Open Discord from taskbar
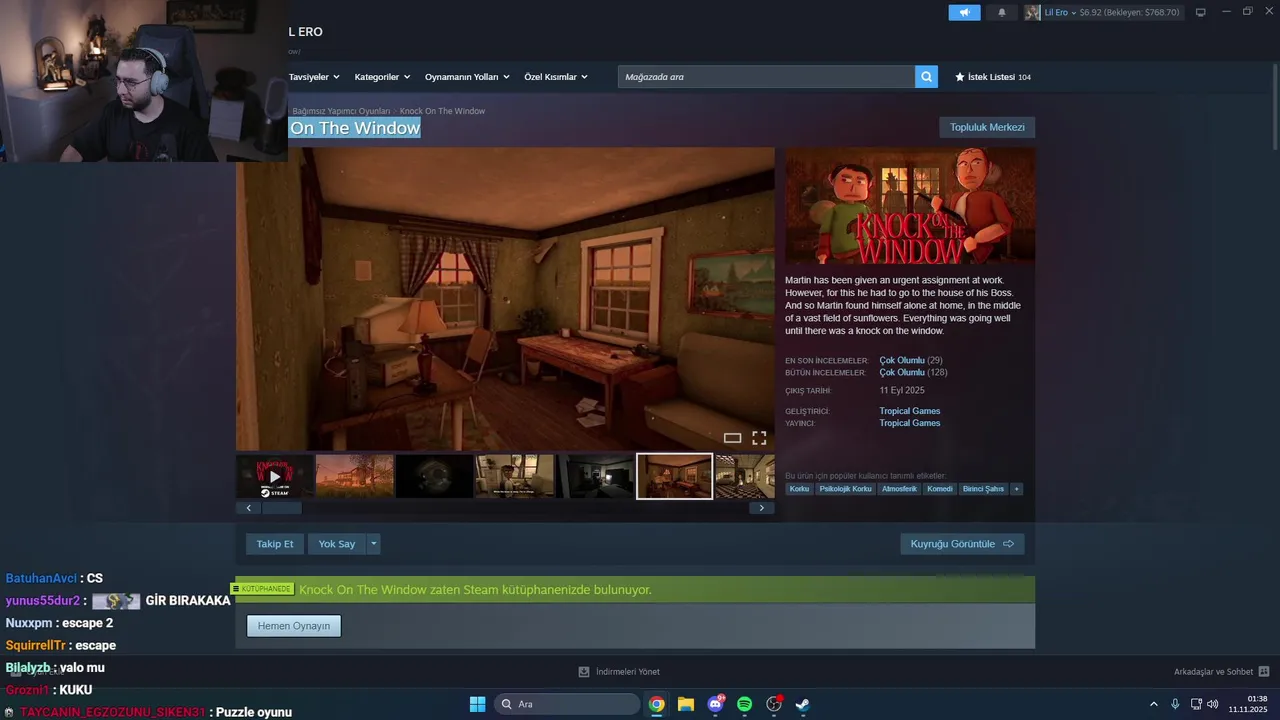This screenshot has height=720, width=1280. (715, 704)
